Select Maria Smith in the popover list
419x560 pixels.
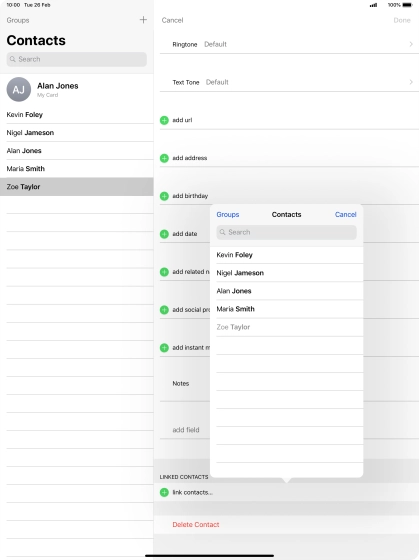click(x=286, y=309)
